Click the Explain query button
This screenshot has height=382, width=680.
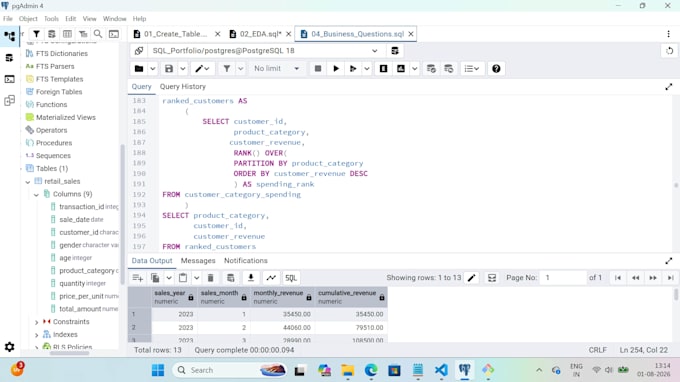(x=383, y=69)
